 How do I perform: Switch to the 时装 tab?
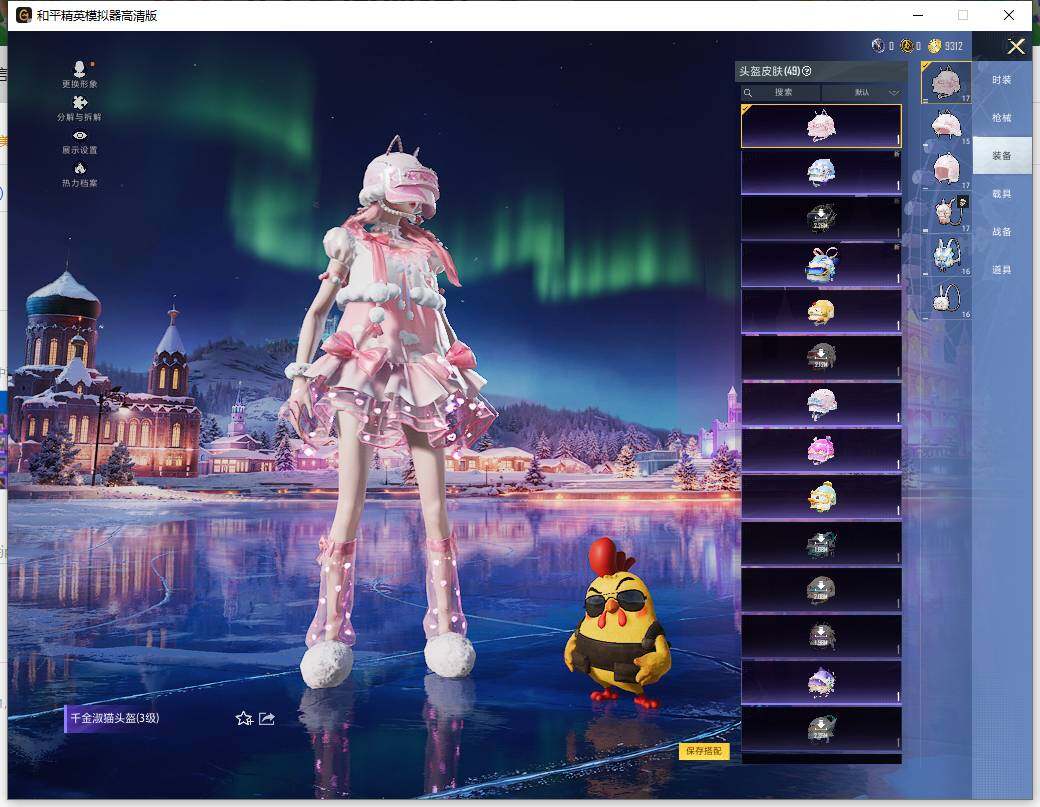[x=1002, y=80]
